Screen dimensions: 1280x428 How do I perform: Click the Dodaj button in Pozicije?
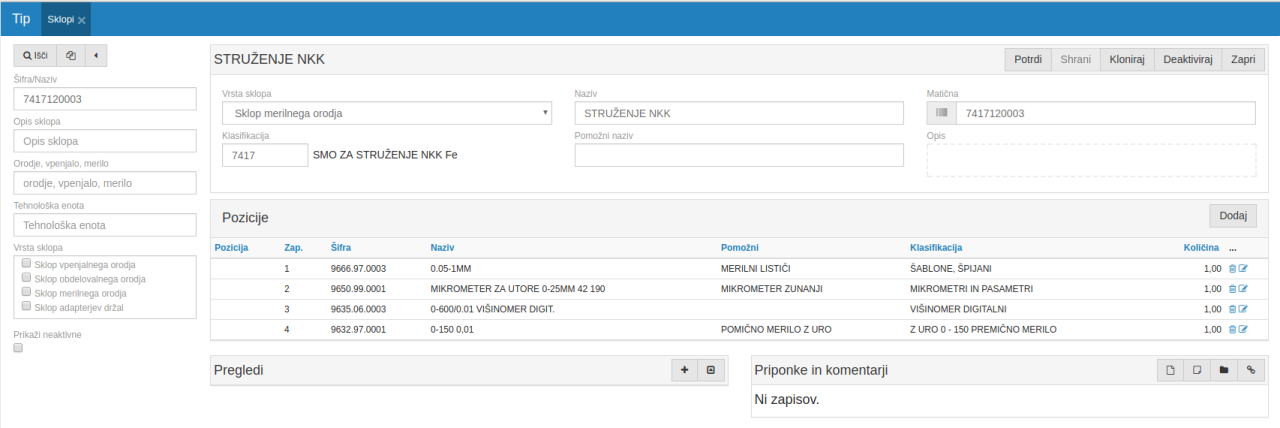pyautogui.click(x=1233, y=216)
